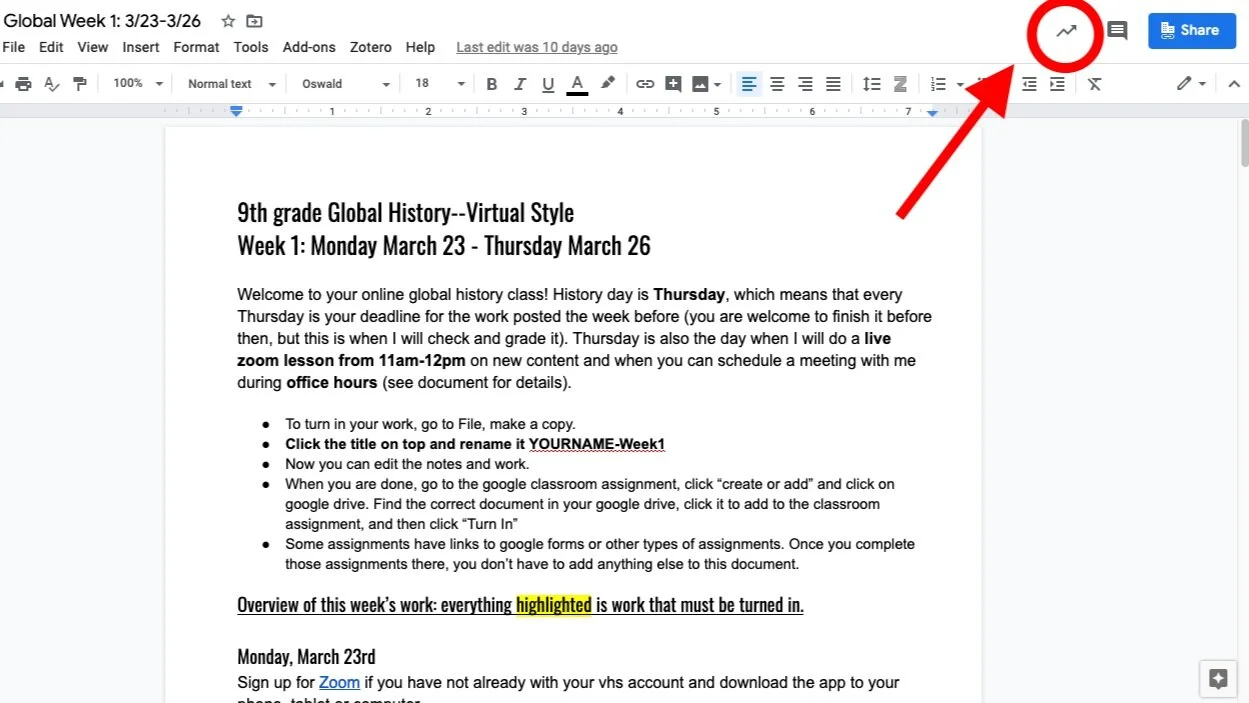Star the Global Week 1 document
This screenshot has width=1249, height=703.
pos(228,21)
